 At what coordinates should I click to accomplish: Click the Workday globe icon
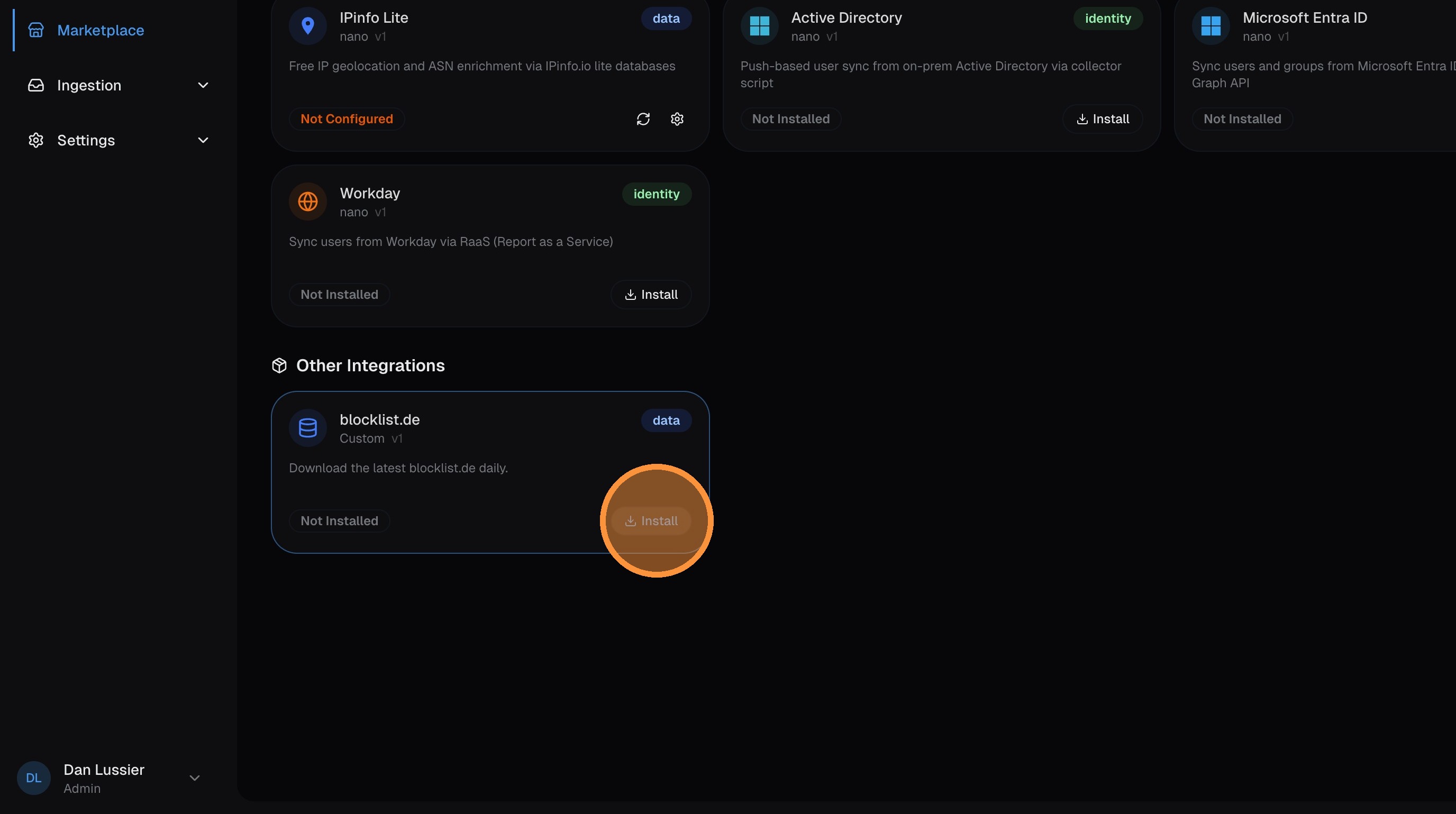pos(307,202)
